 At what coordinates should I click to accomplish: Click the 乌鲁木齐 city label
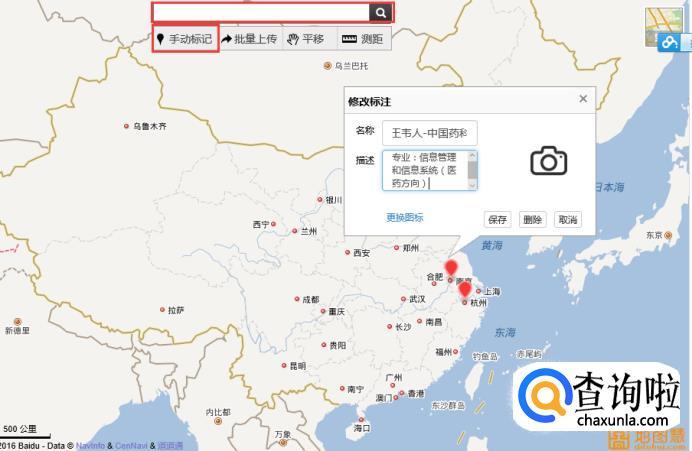[150, 126]
